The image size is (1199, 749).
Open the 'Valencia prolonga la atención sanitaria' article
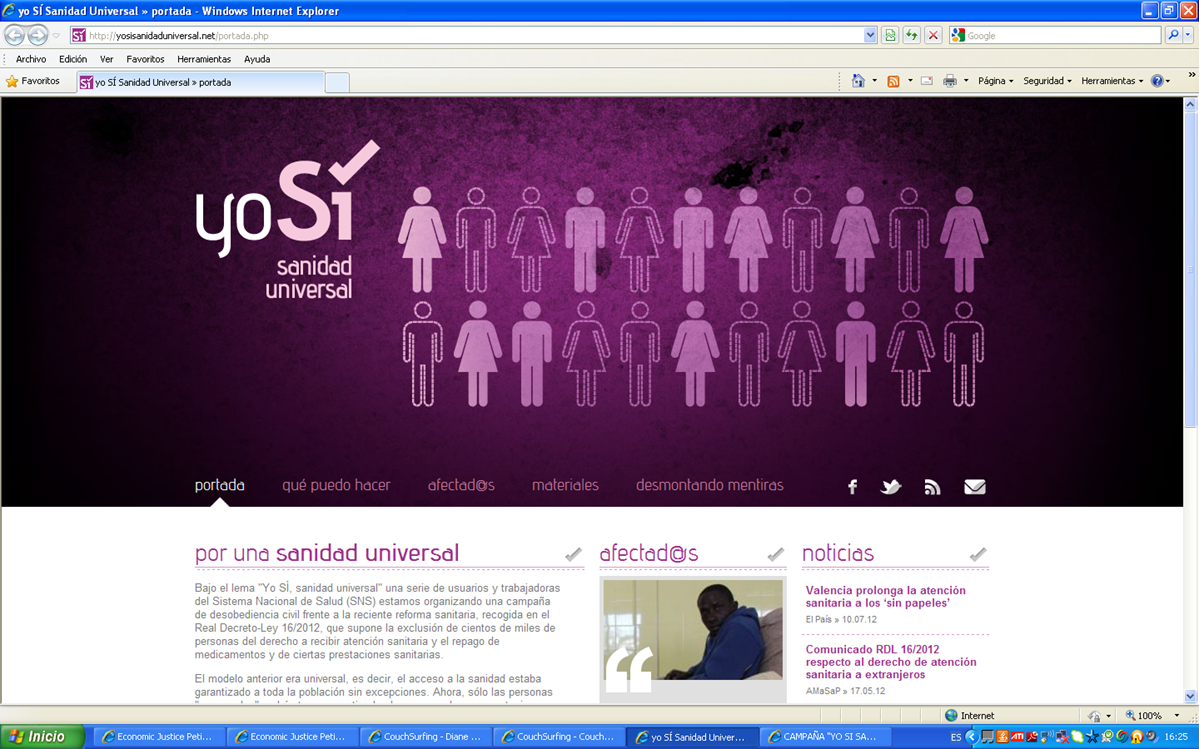click(885, 596)
